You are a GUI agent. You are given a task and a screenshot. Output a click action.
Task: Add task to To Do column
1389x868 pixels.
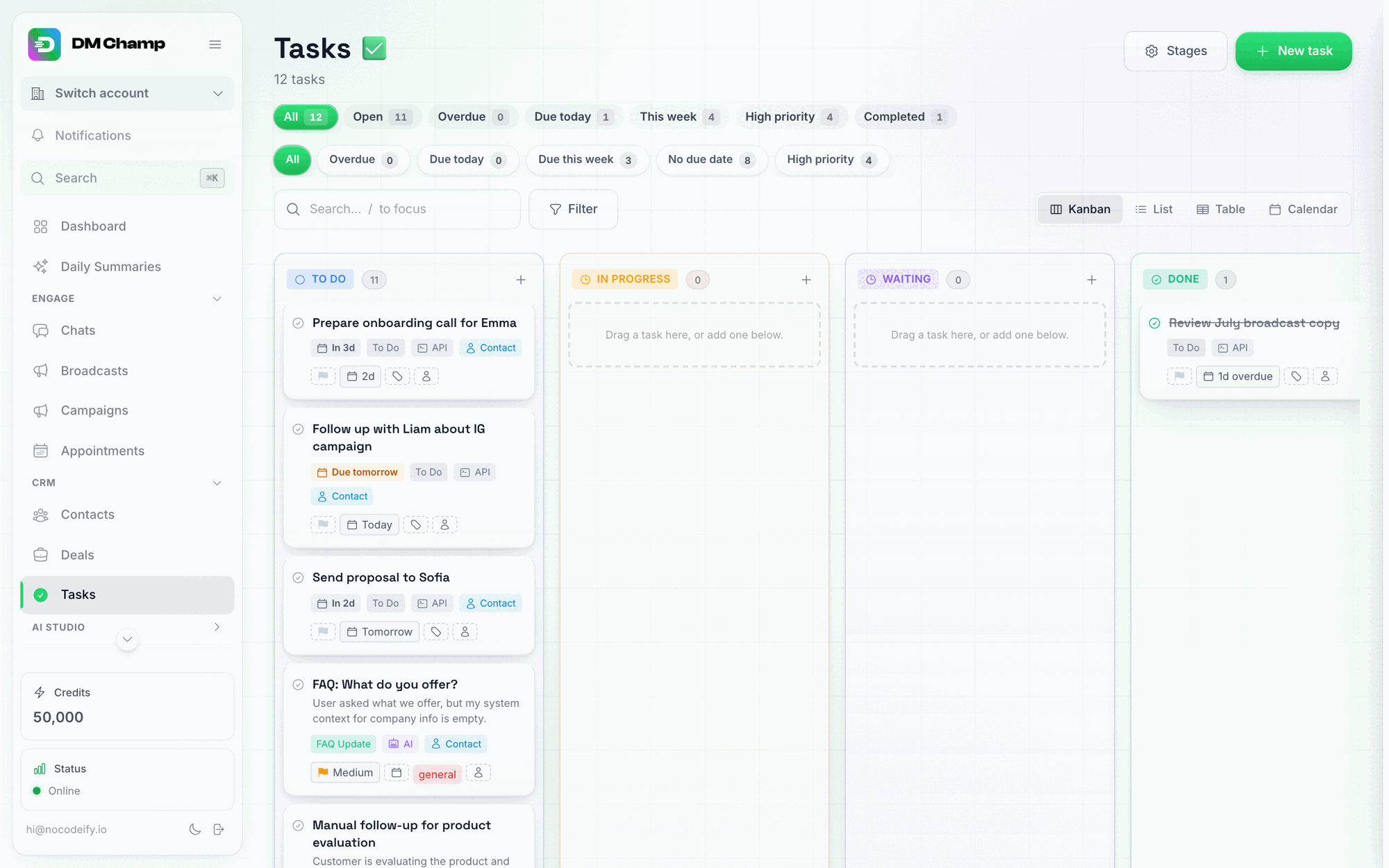point(521,280)
